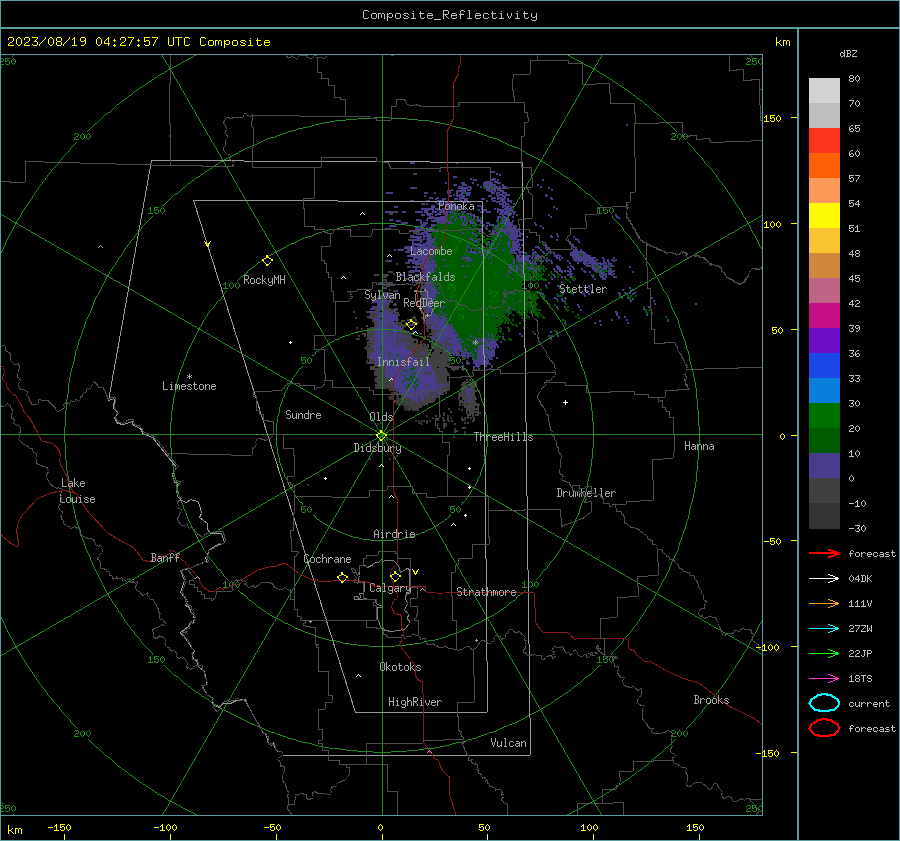Select the white 04DK arrow icon

tap(824, 578)
